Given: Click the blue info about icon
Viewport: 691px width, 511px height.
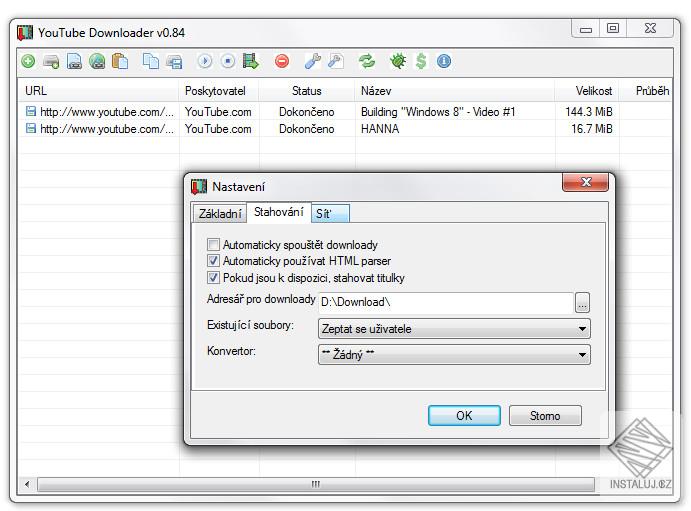Looking at the screenshot, I should pyautogui.click(x=444, y=61).
